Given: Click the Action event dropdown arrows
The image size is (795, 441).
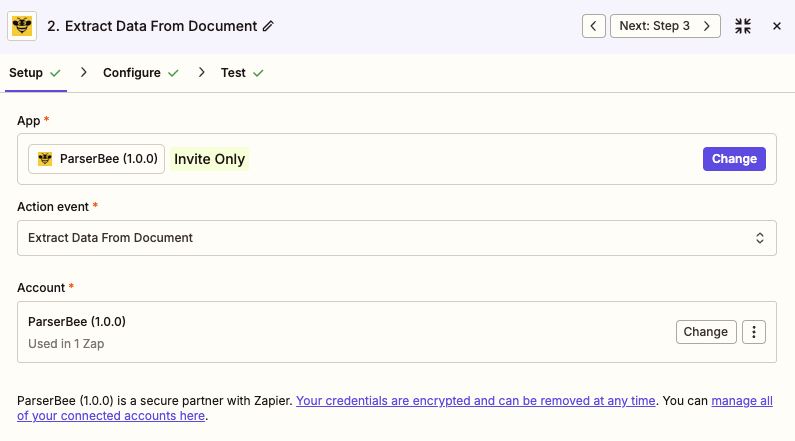Looking at the screenshot, I should (x=760, y=238).
